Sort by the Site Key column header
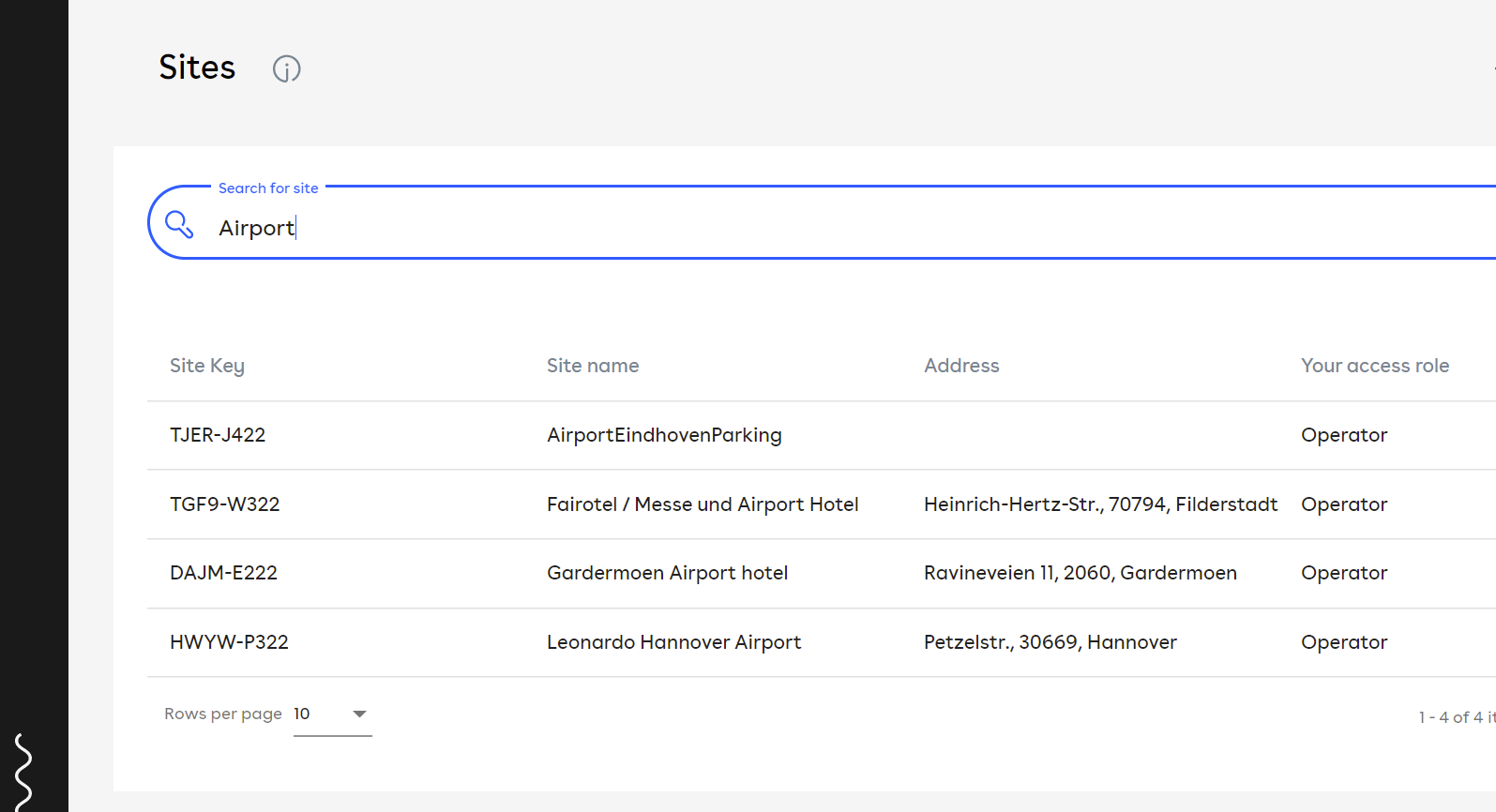The height and width of the screenshot is (812, 1496). [x=207, y=366]
